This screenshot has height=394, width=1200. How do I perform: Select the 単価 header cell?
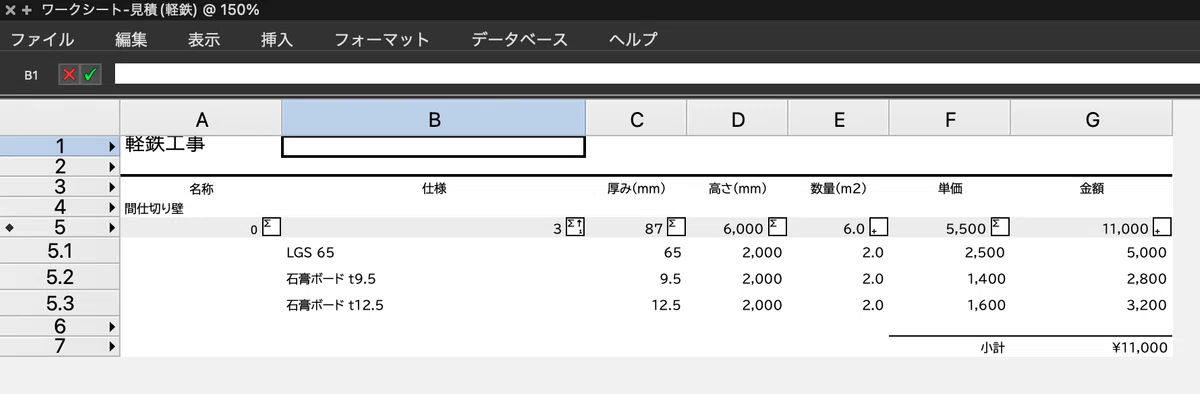949,187
